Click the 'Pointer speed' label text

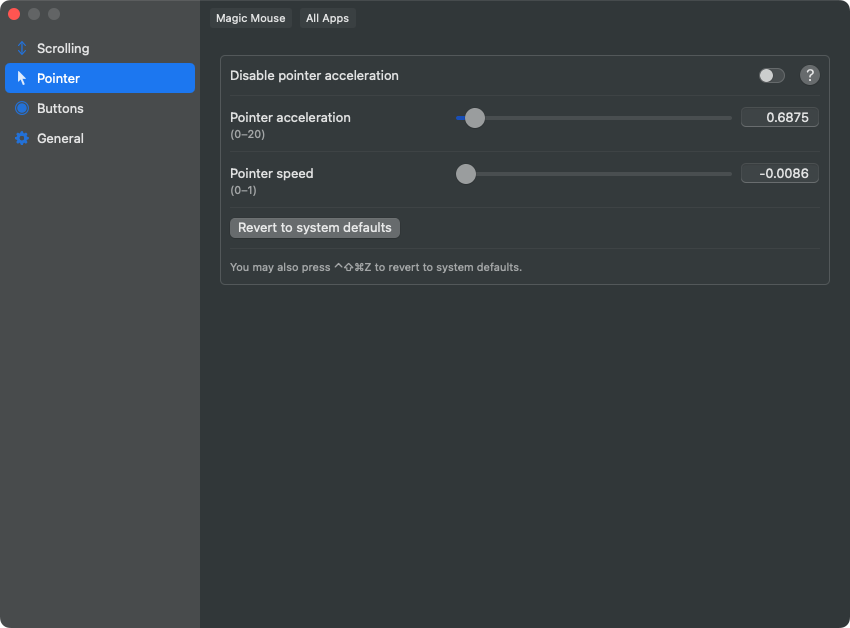pyautogui.click(x=272, y=173)
